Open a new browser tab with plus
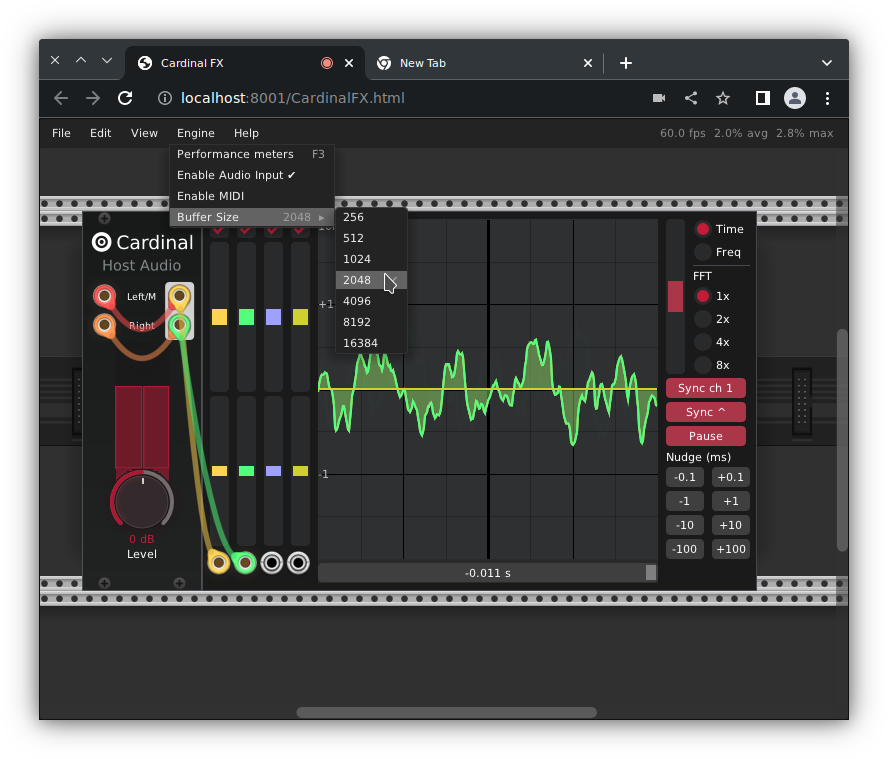Image resolution: width=888 pixels, height=759 pixels. pyautogui.click(x=626, y=63)
